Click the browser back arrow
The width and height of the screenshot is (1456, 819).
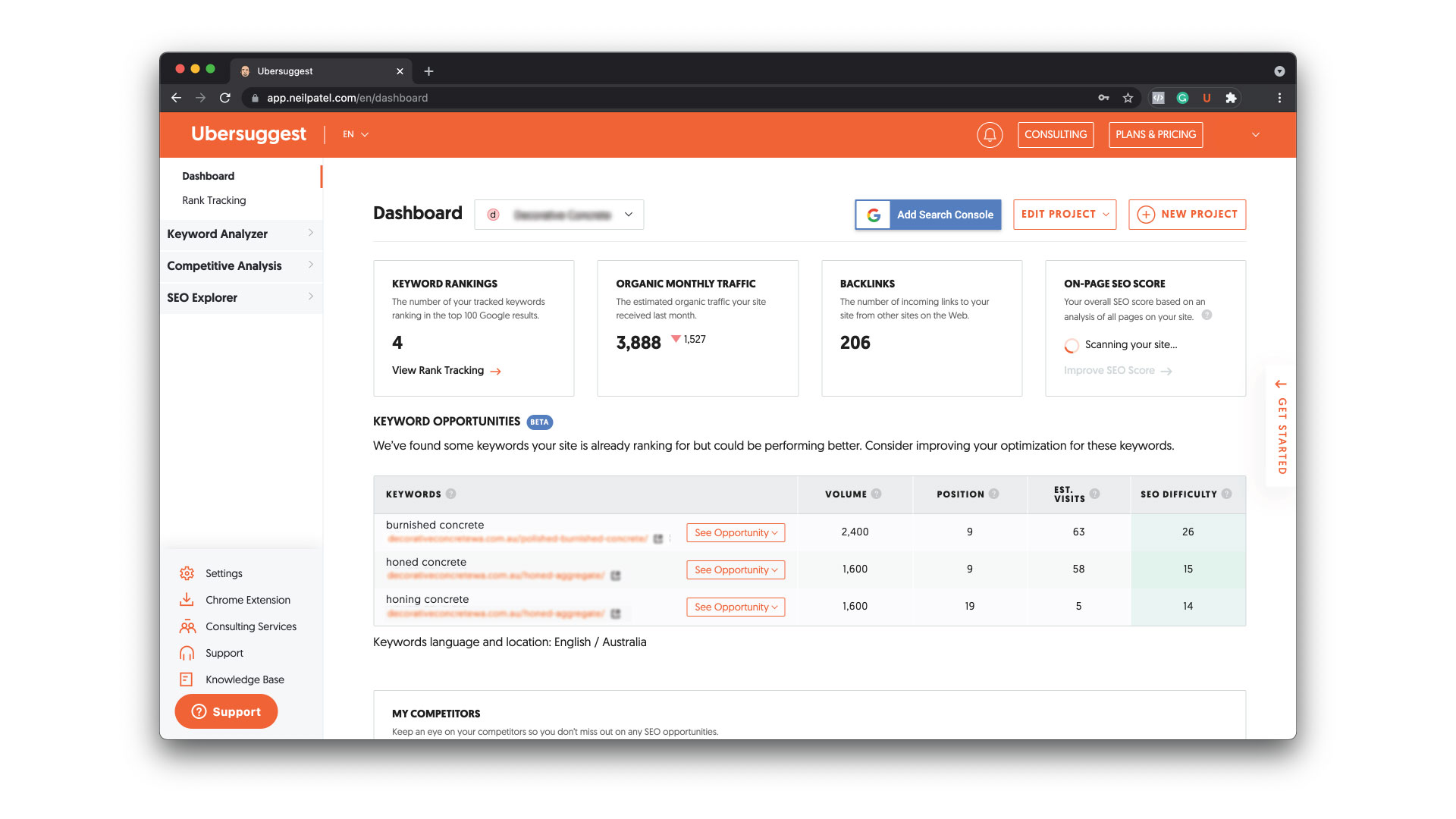(176, 98)
